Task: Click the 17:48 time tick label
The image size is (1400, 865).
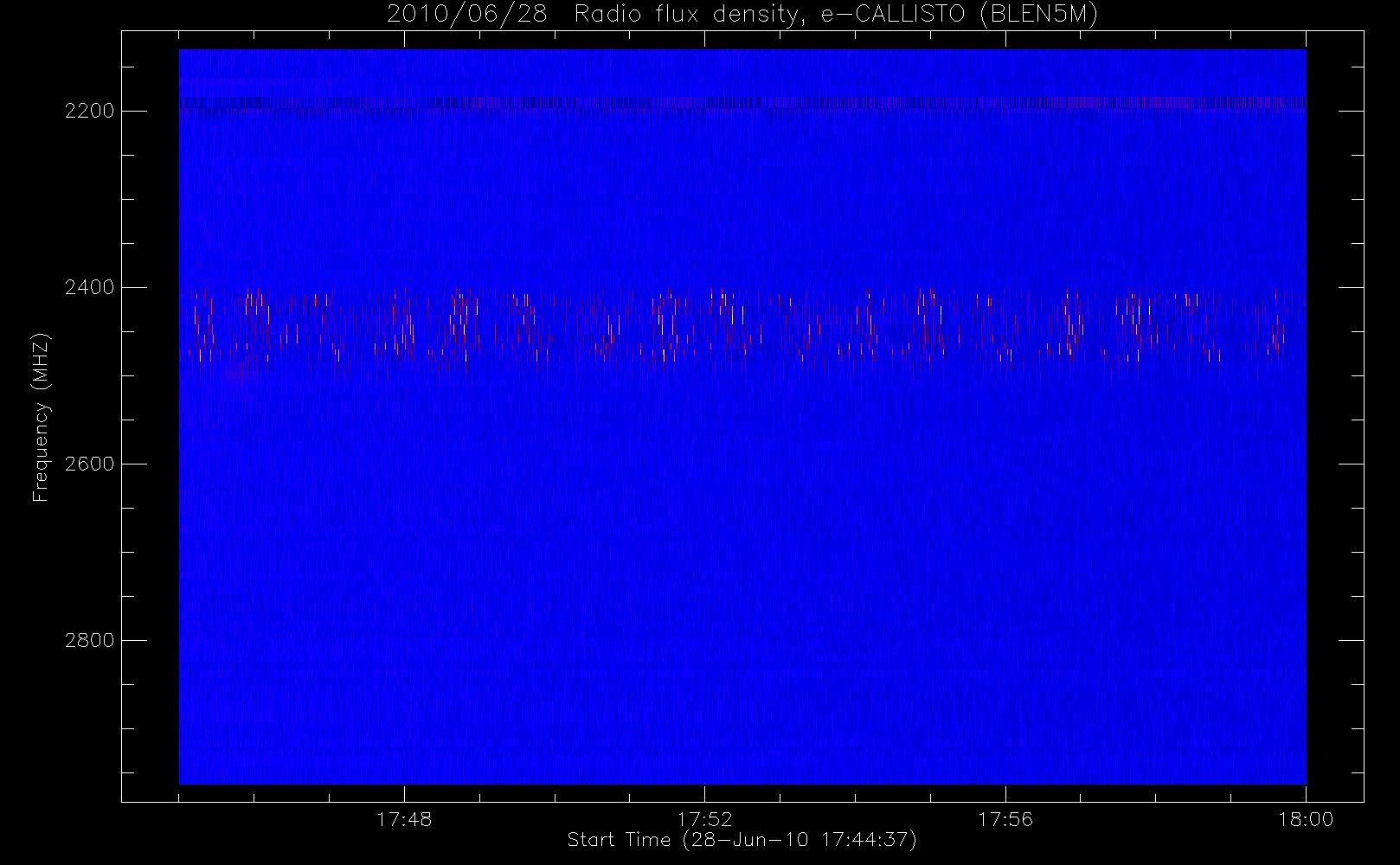Action: [x=404, y=819]
